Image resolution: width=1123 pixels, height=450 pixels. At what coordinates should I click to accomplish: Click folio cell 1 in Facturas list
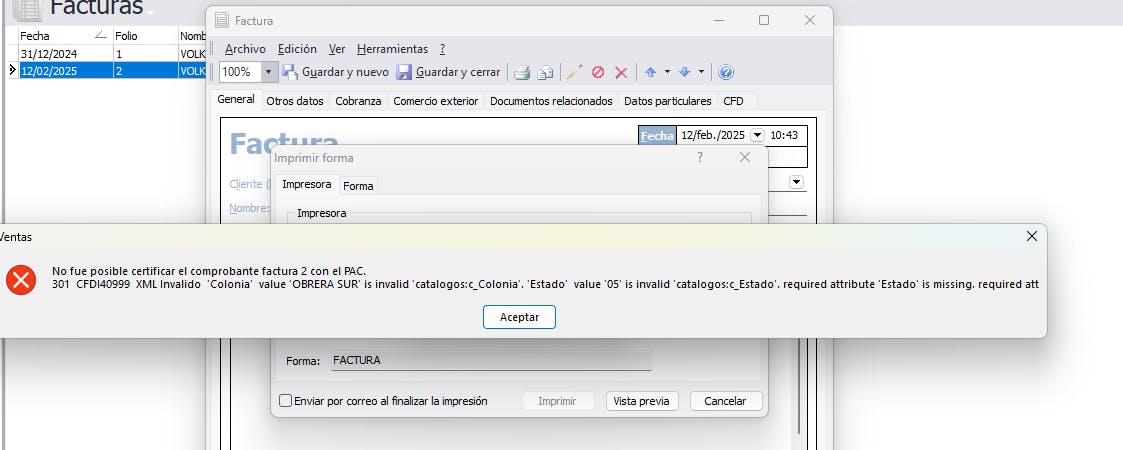tap(145, 54)
